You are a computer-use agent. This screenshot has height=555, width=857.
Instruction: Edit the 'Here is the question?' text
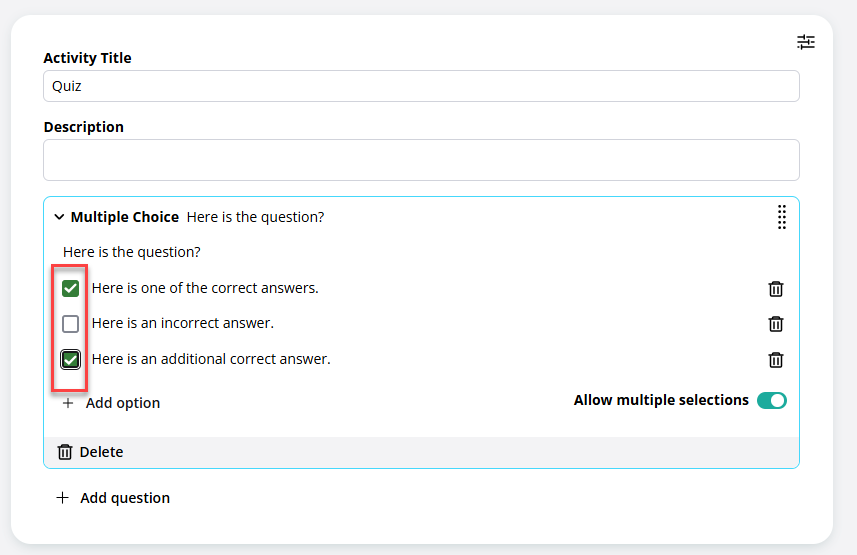point(132,252)
